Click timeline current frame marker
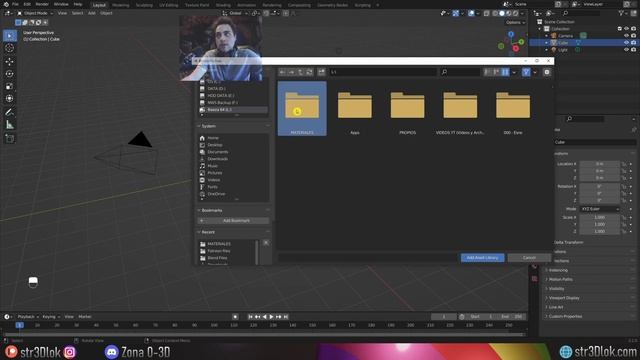The width and height of the screenshot is (640, 360). click(20, 325)
